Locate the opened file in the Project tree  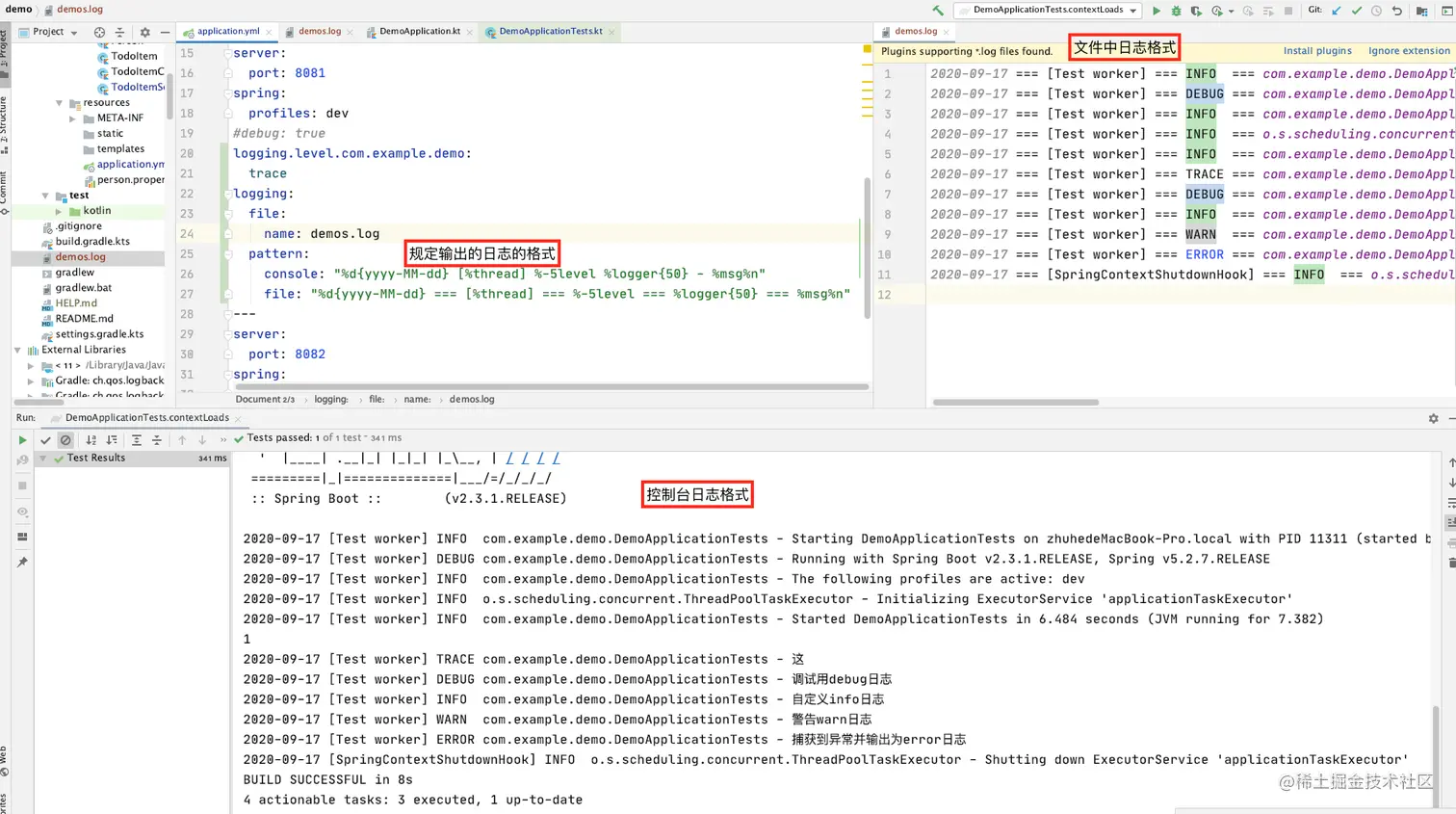click(x=99, y=32)
